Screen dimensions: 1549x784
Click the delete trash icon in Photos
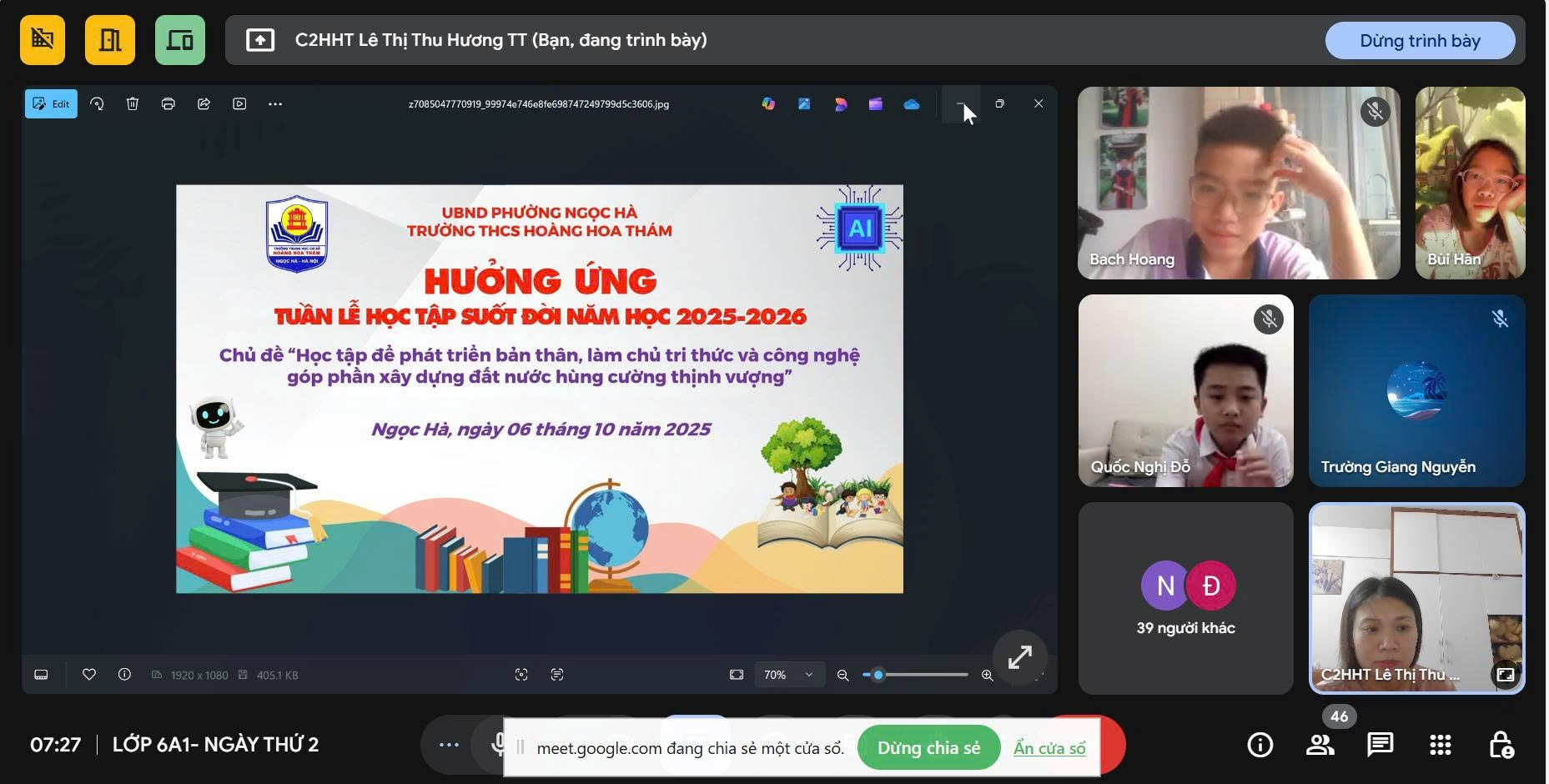point(133,104)
